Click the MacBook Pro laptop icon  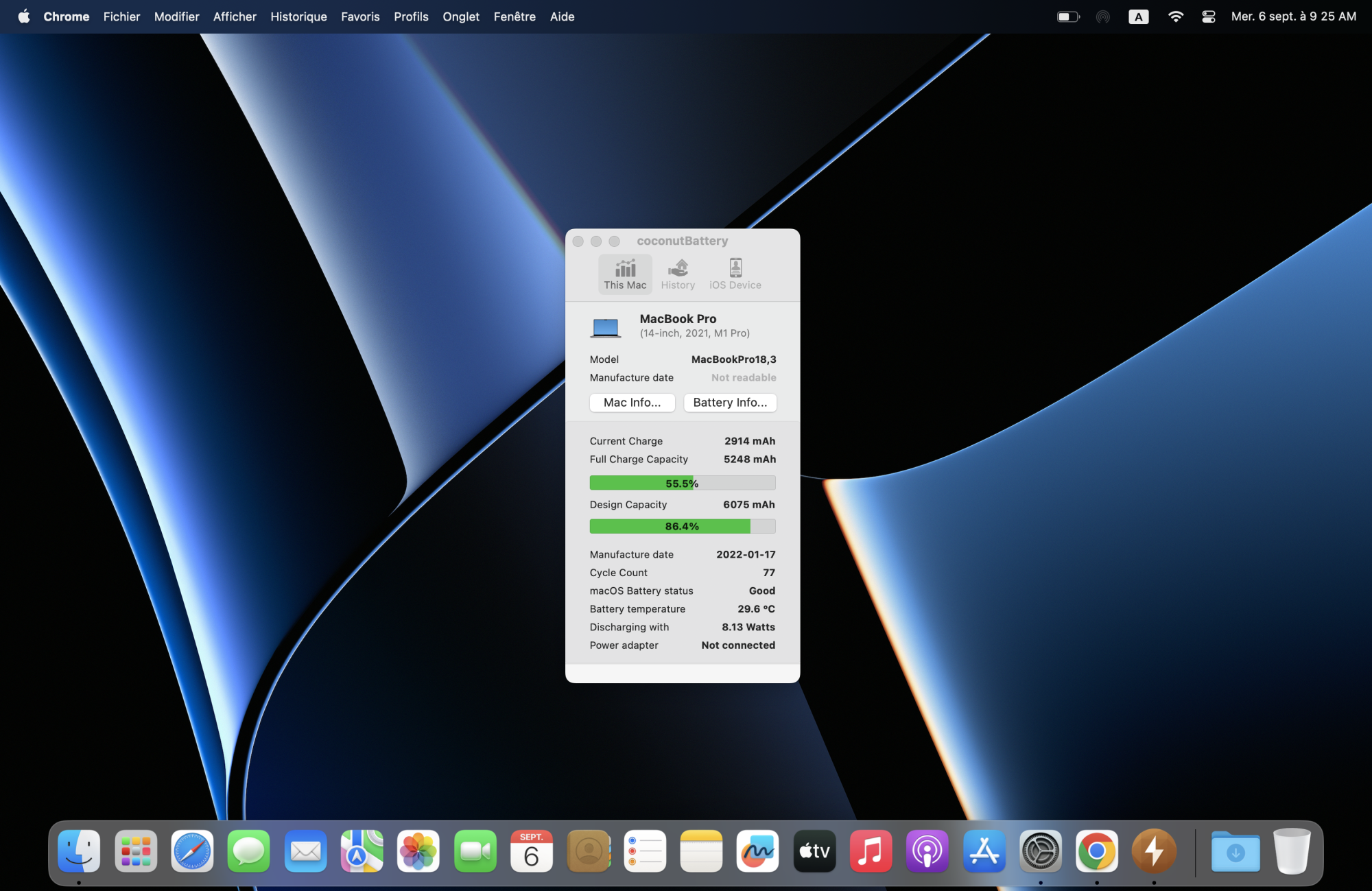606,328
